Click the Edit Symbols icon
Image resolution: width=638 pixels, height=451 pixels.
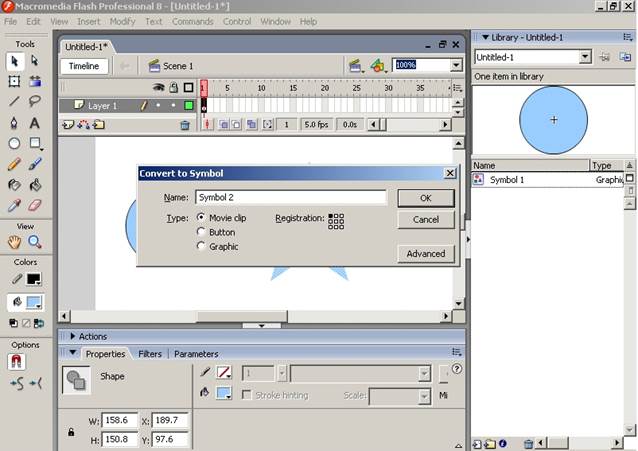click(378, 66)
